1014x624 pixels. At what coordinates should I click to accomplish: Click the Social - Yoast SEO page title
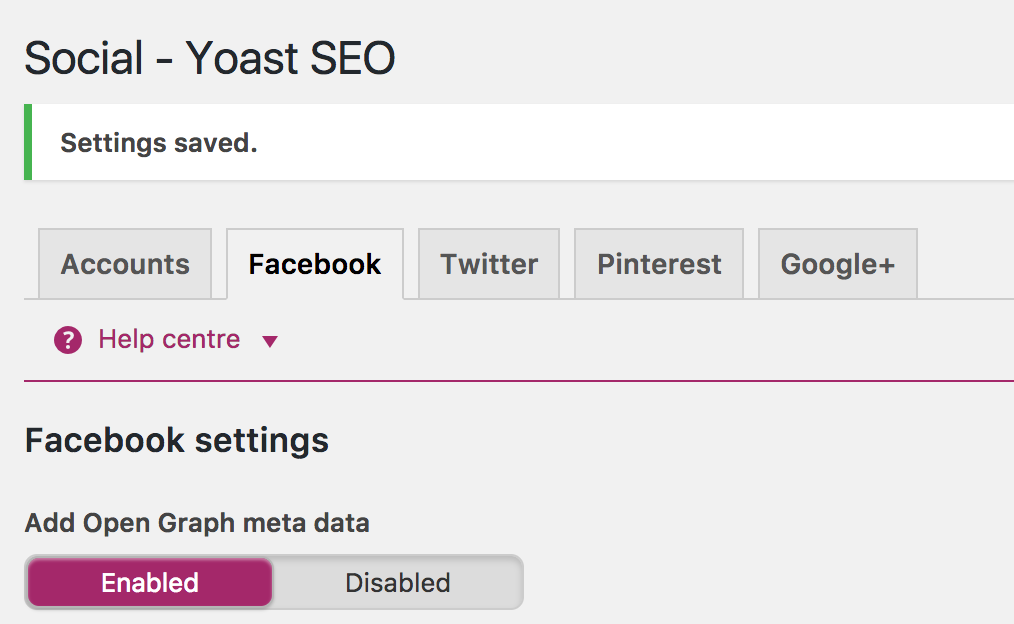(210, 58)
